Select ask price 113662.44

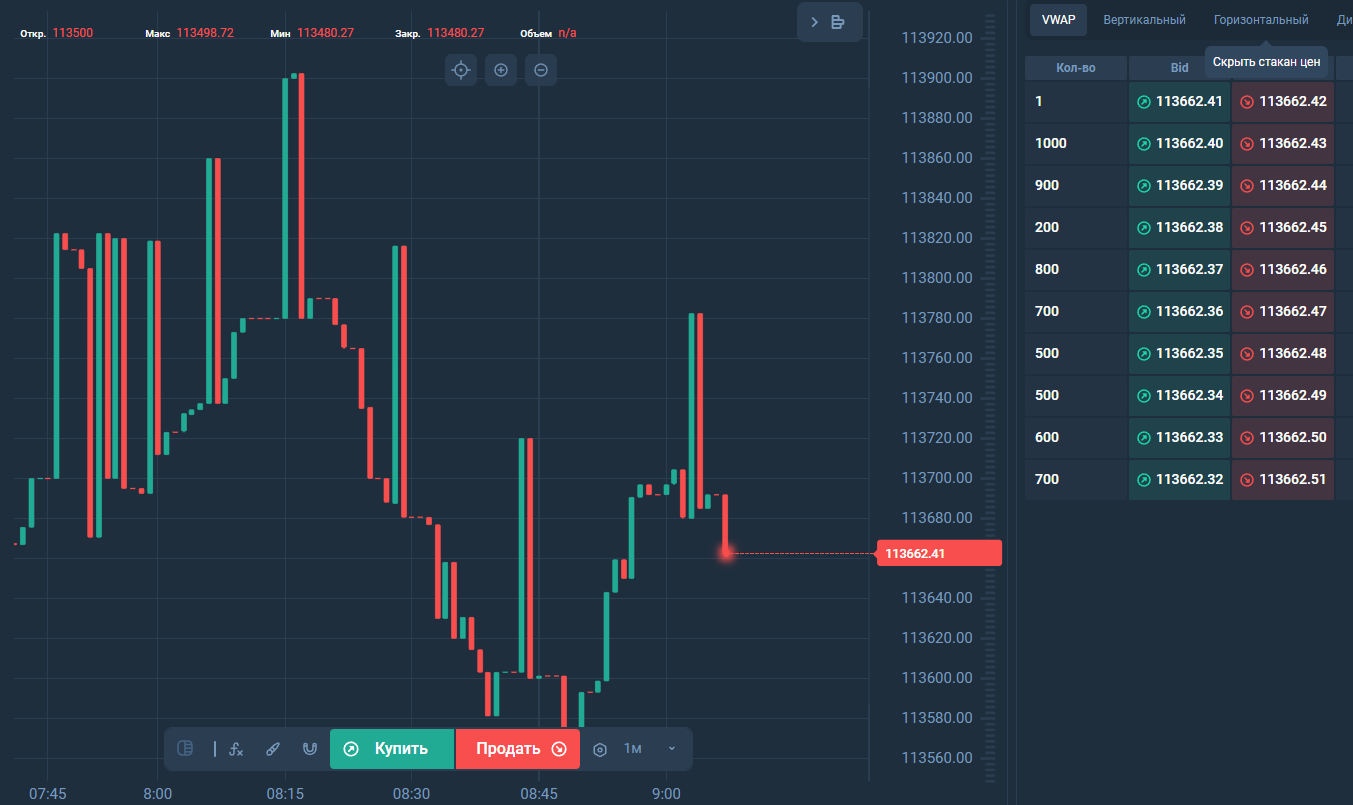pos(1293,186)
